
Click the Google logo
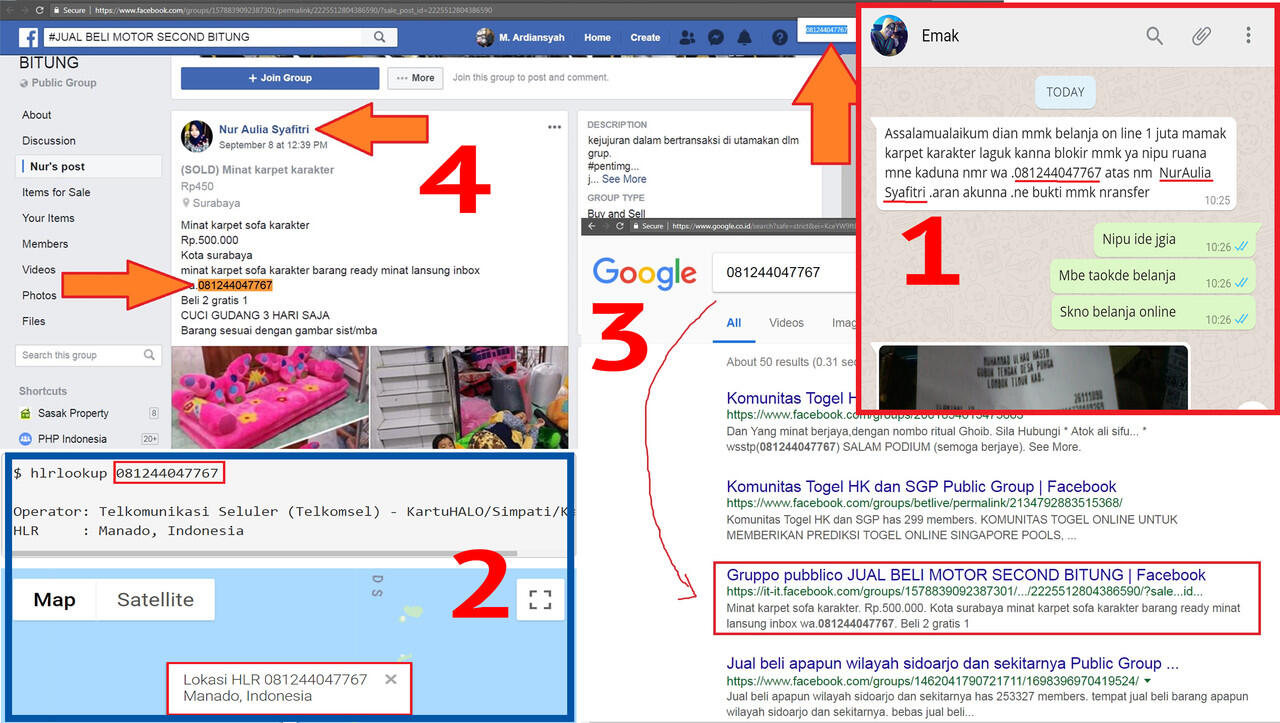tap(644, 272)
